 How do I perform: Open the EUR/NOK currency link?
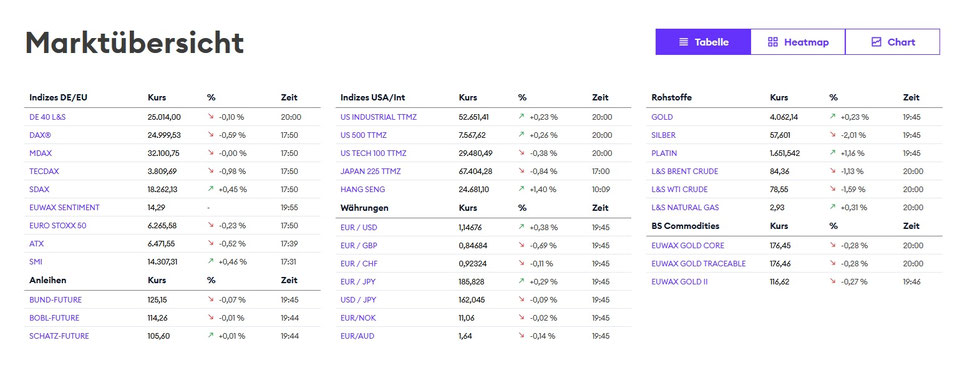point(358,318)
